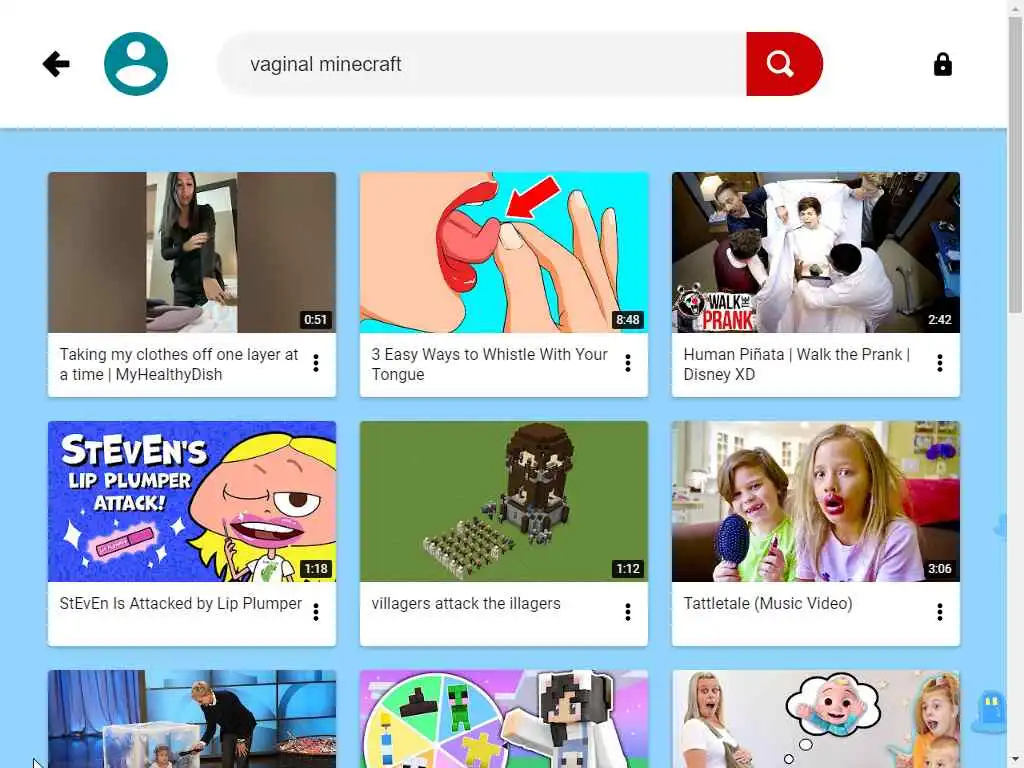This screenshot has width=1024, height=768.
Task: Open title 'Tattletale (Music Video)'
Action: 768,603
